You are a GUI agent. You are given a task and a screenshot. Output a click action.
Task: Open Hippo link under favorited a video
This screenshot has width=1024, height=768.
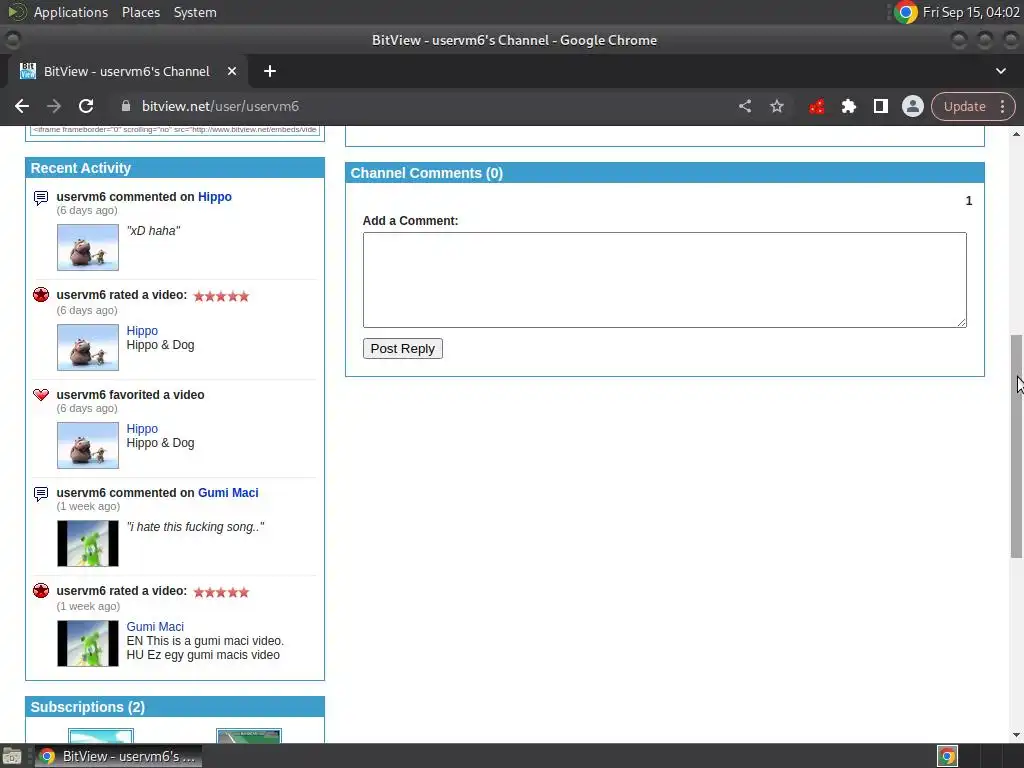tap(142, 429)
